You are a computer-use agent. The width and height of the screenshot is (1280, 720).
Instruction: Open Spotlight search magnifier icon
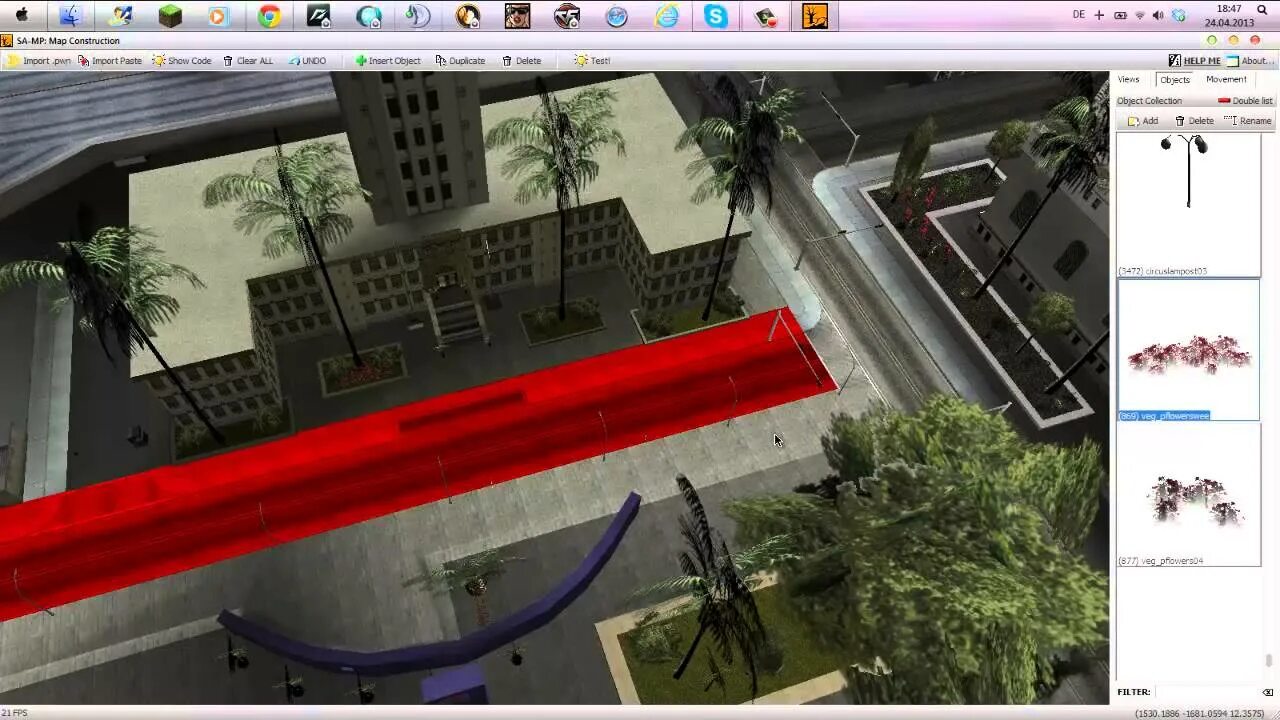1262,10
